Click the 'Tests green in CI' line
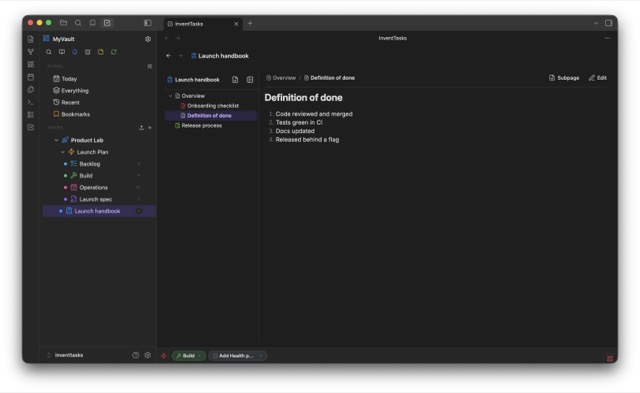Image resolution: width=640 pixels, height=393 pixels. 299,122
